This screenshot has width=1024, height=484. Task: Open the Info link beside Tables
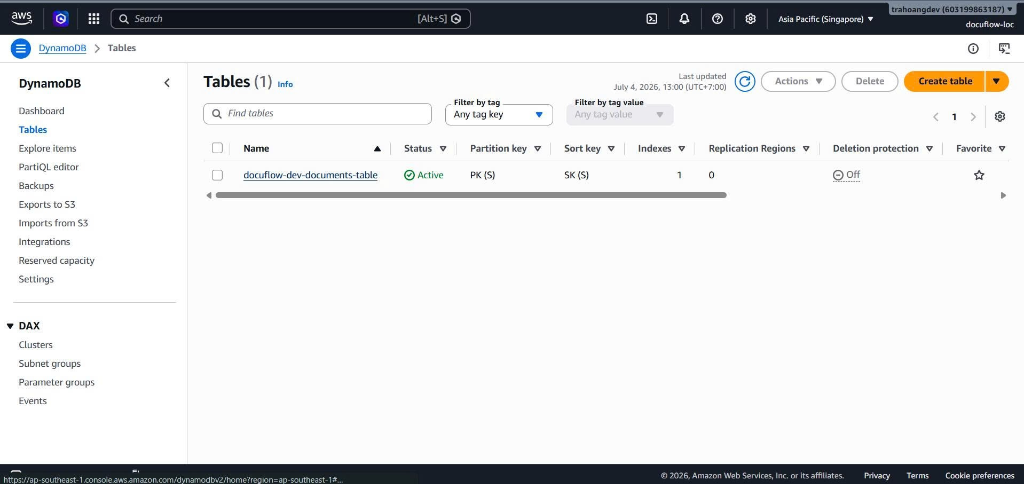pos(285,84)
